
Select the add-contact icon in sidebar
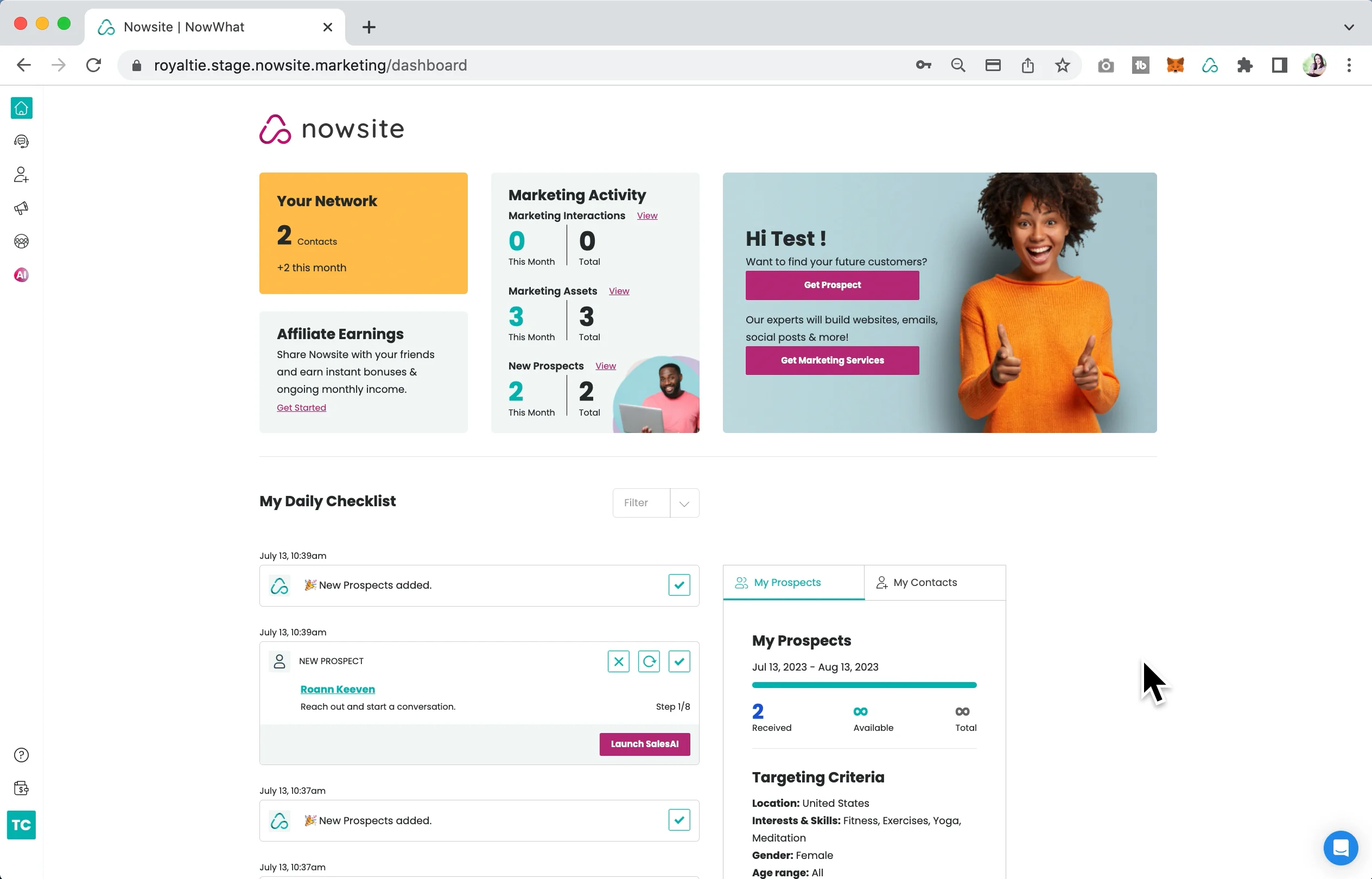coord(21,175)
